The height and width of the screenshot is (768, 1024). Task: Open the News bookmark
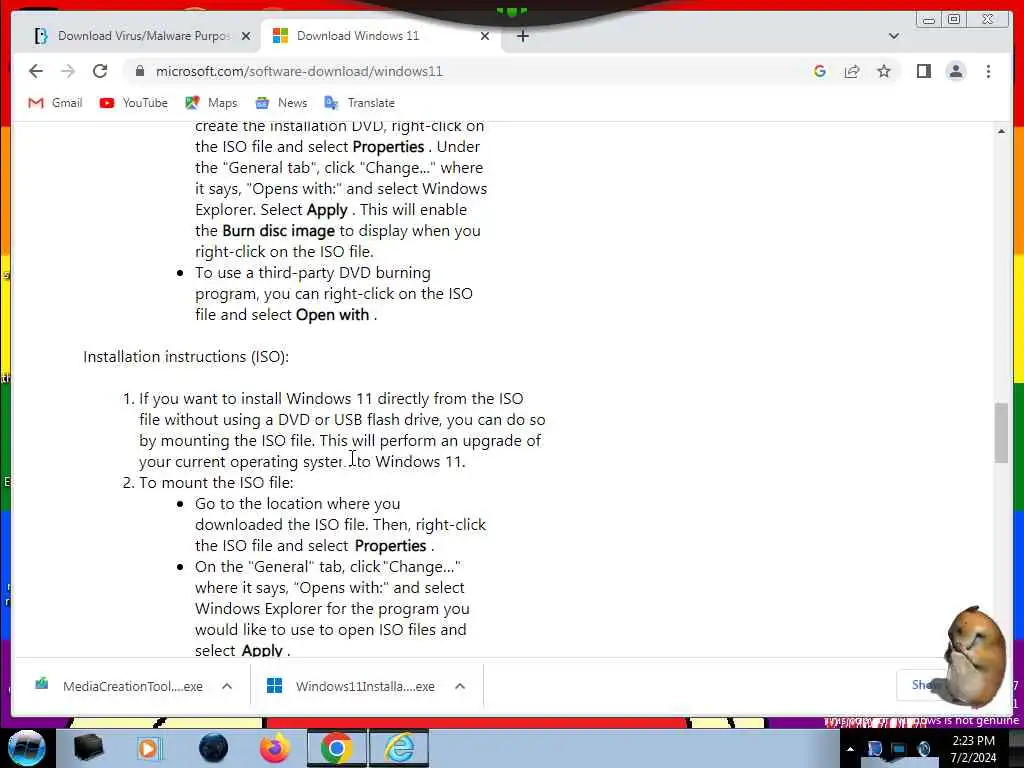281,103
